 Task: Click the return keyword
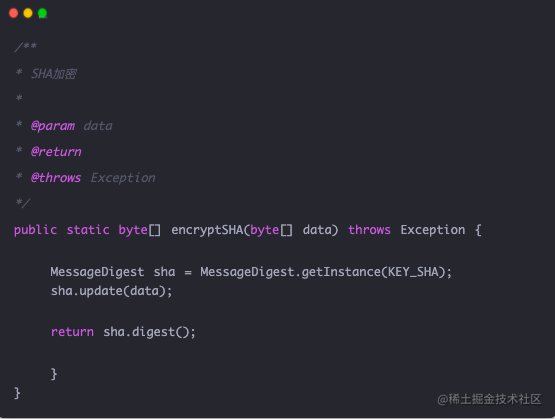[x=72, y=332]
